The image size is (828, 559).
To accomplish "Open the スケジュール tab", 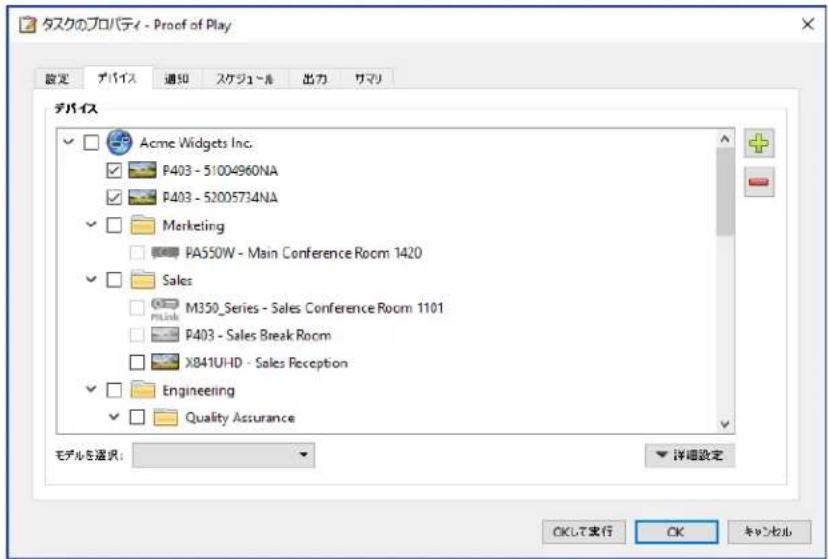I will click(245, 79).
